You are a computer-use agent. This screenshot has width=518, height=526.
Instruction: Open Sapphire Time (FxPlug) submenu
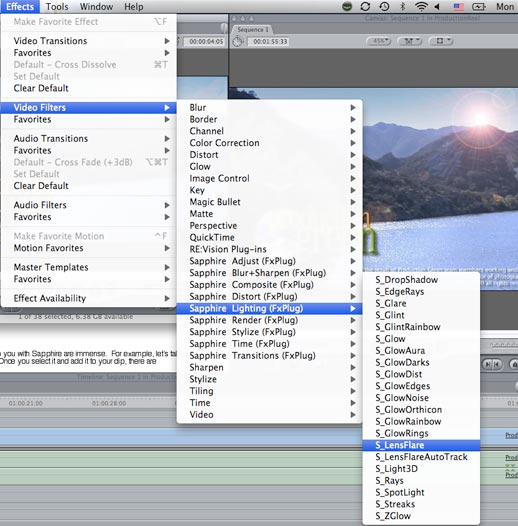(269, 344)
